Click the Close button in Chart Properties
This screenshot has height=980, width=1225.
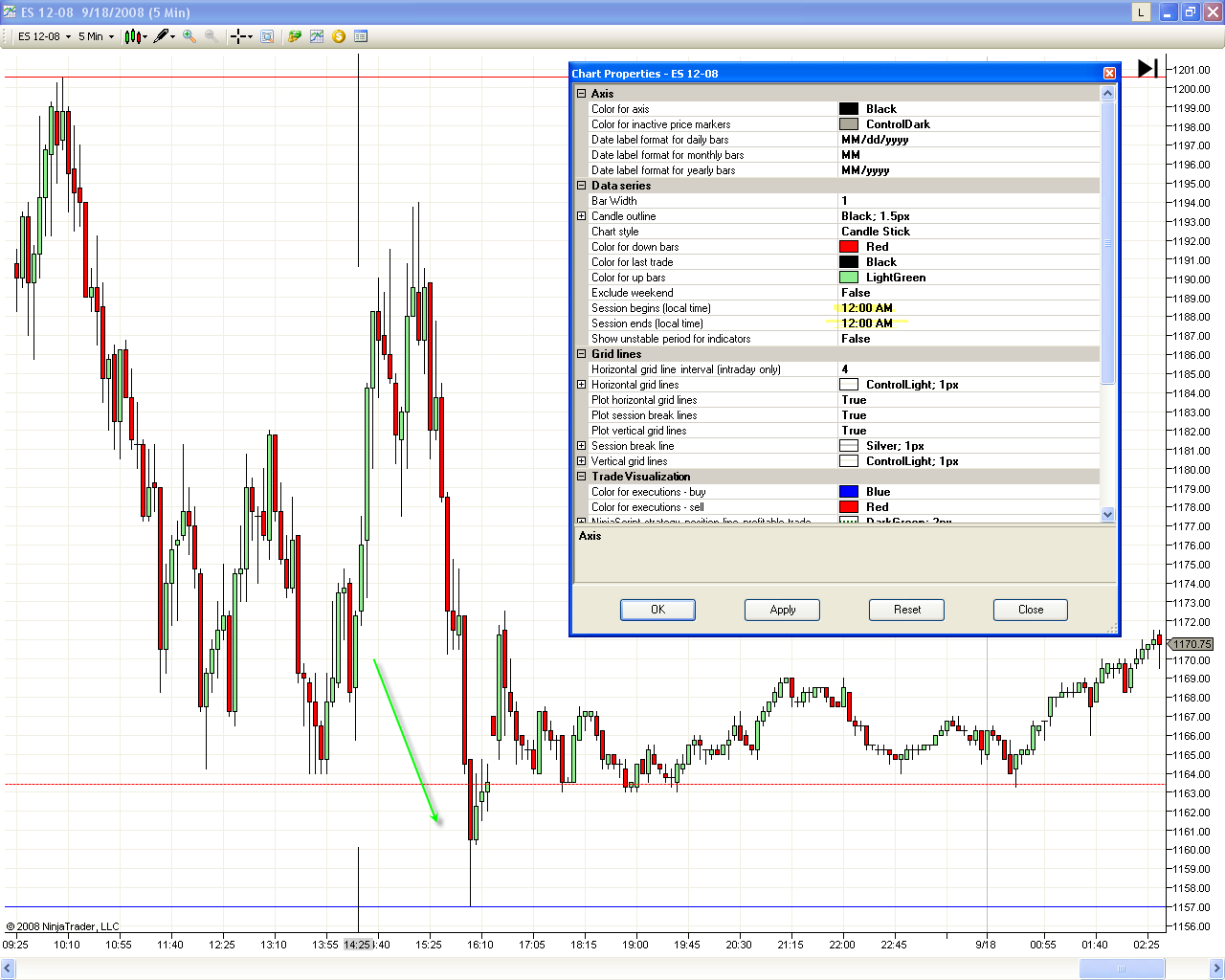tap(1031, 610)
